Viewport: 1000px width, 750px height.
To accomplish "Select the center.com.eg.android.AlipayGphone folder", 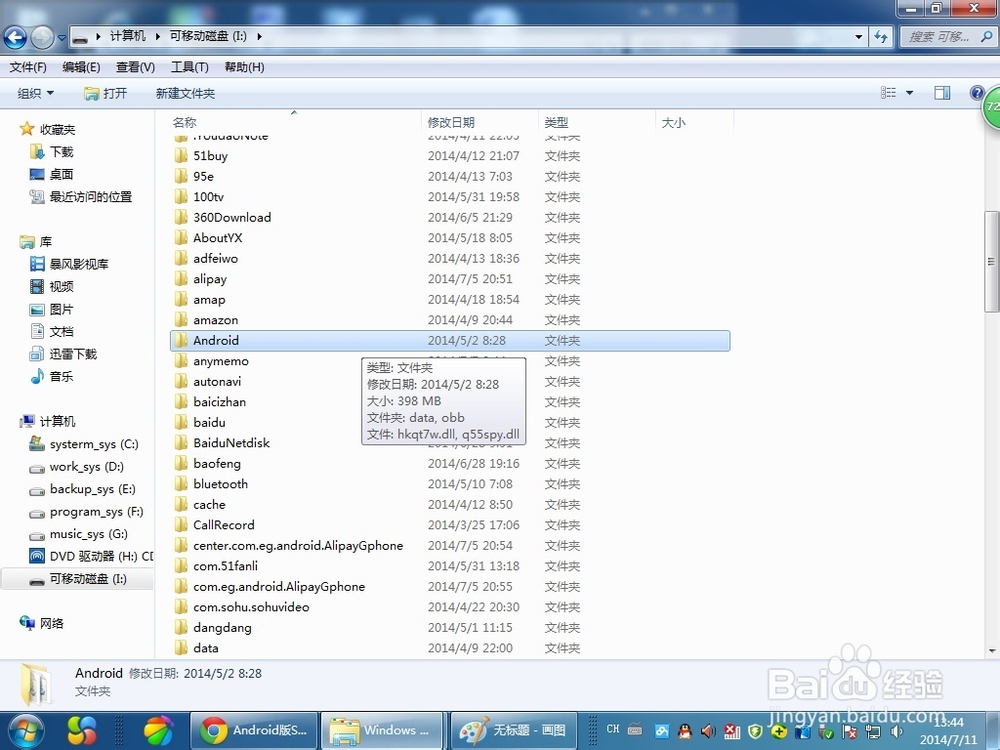I will click(298, 545).
